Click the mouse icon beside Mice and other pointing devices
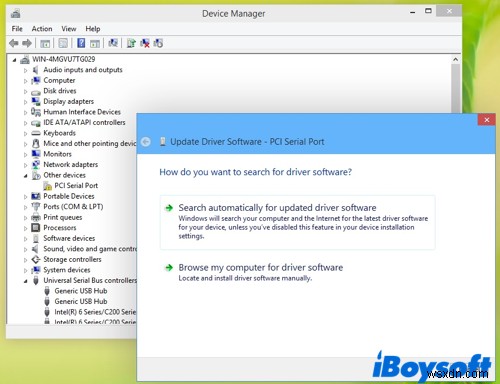Image resolution: width=500 pixels, height=384 pixels. (x=36, y=143)
